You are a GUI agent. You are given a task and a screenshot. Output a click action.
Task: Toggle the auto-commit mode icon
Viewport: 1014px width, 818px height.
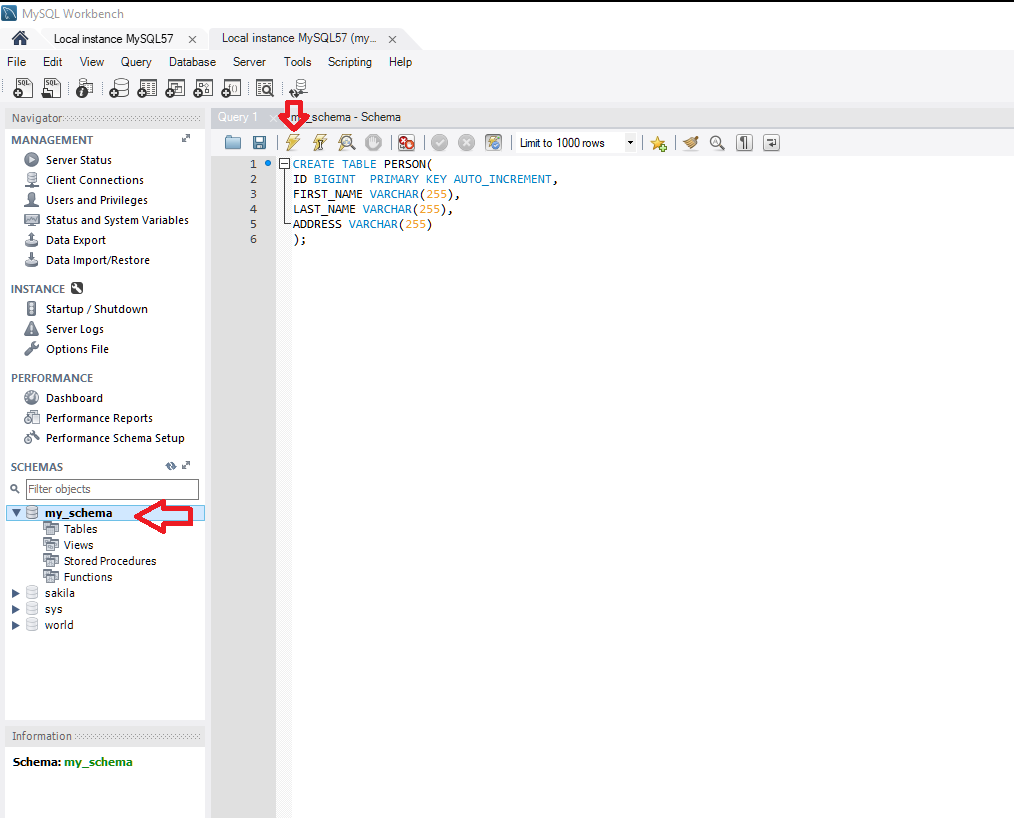(493, 143)
